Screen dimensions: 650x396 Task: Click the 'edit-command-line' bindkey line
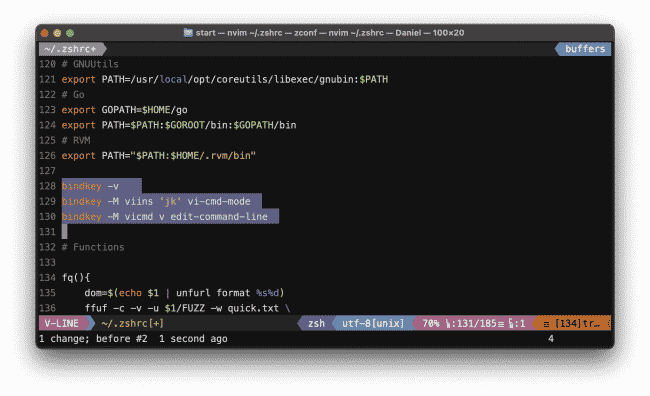click(x=165, y=216)
